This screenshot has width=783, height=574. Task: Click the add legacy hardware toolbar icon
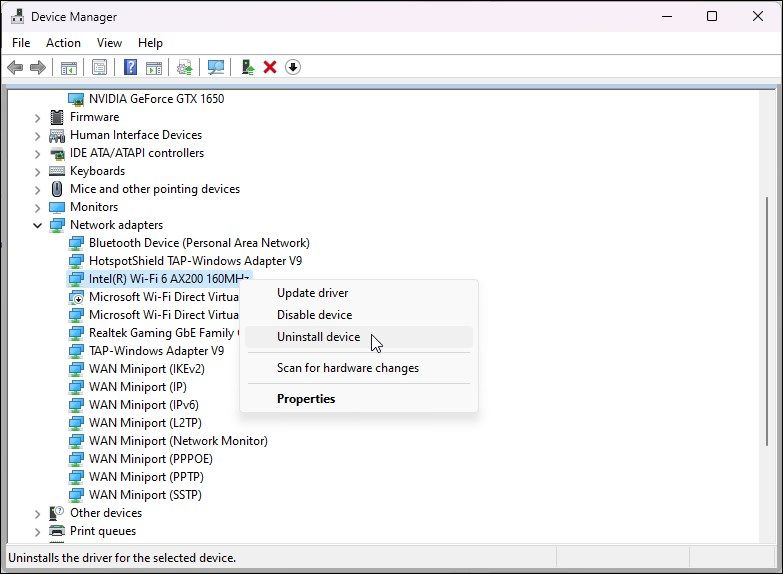(248, 67)
